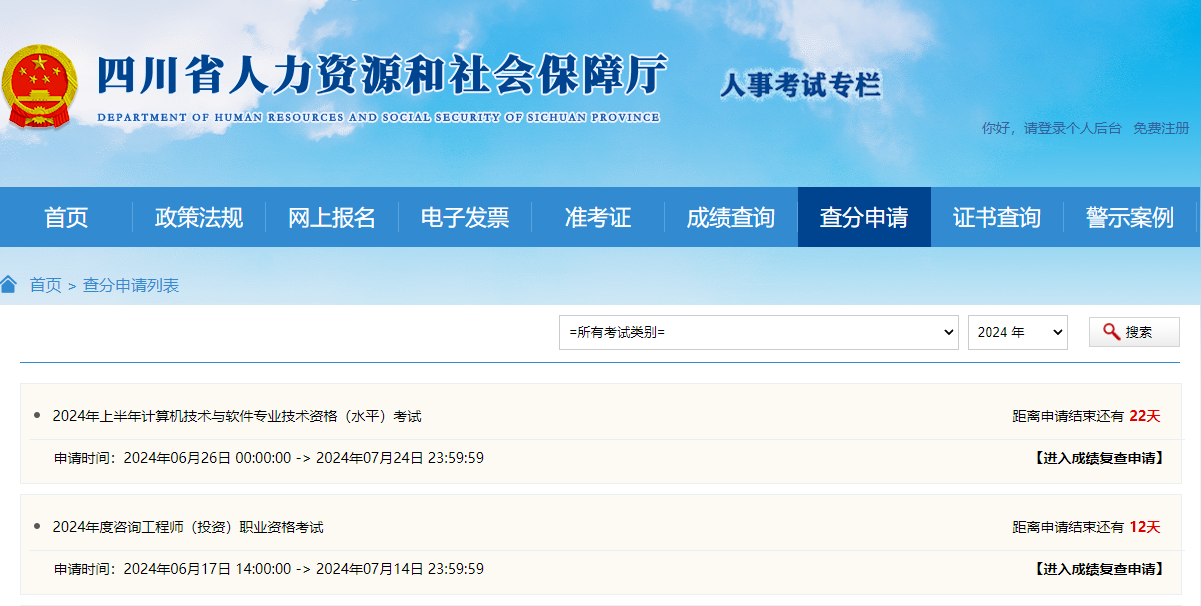1201x606 pixels.
Task: Click the home icon in breadcrumb
Action: point(9,285)
